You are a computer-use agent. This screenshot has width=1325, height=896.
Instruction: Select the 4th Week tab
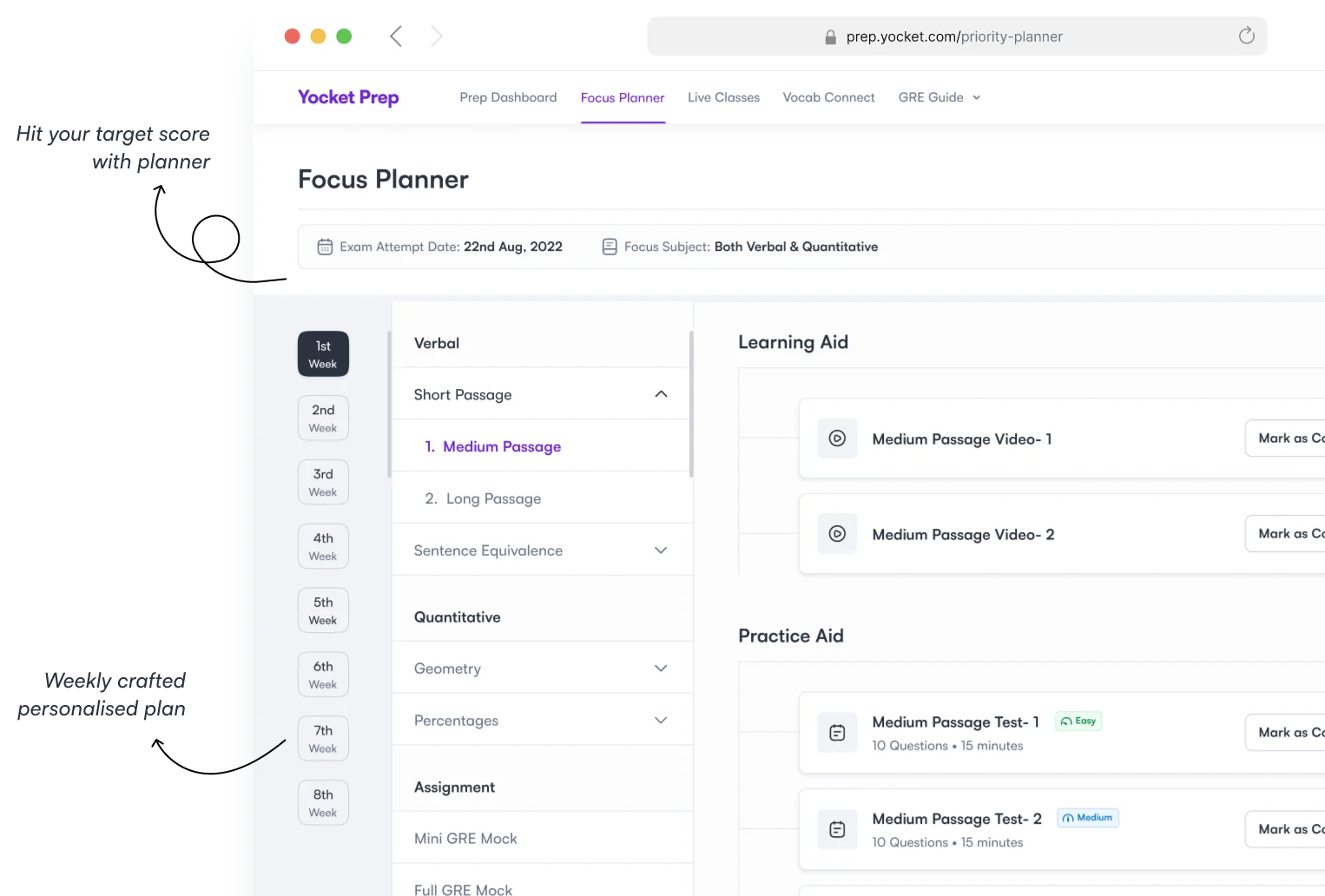point(323,546)
